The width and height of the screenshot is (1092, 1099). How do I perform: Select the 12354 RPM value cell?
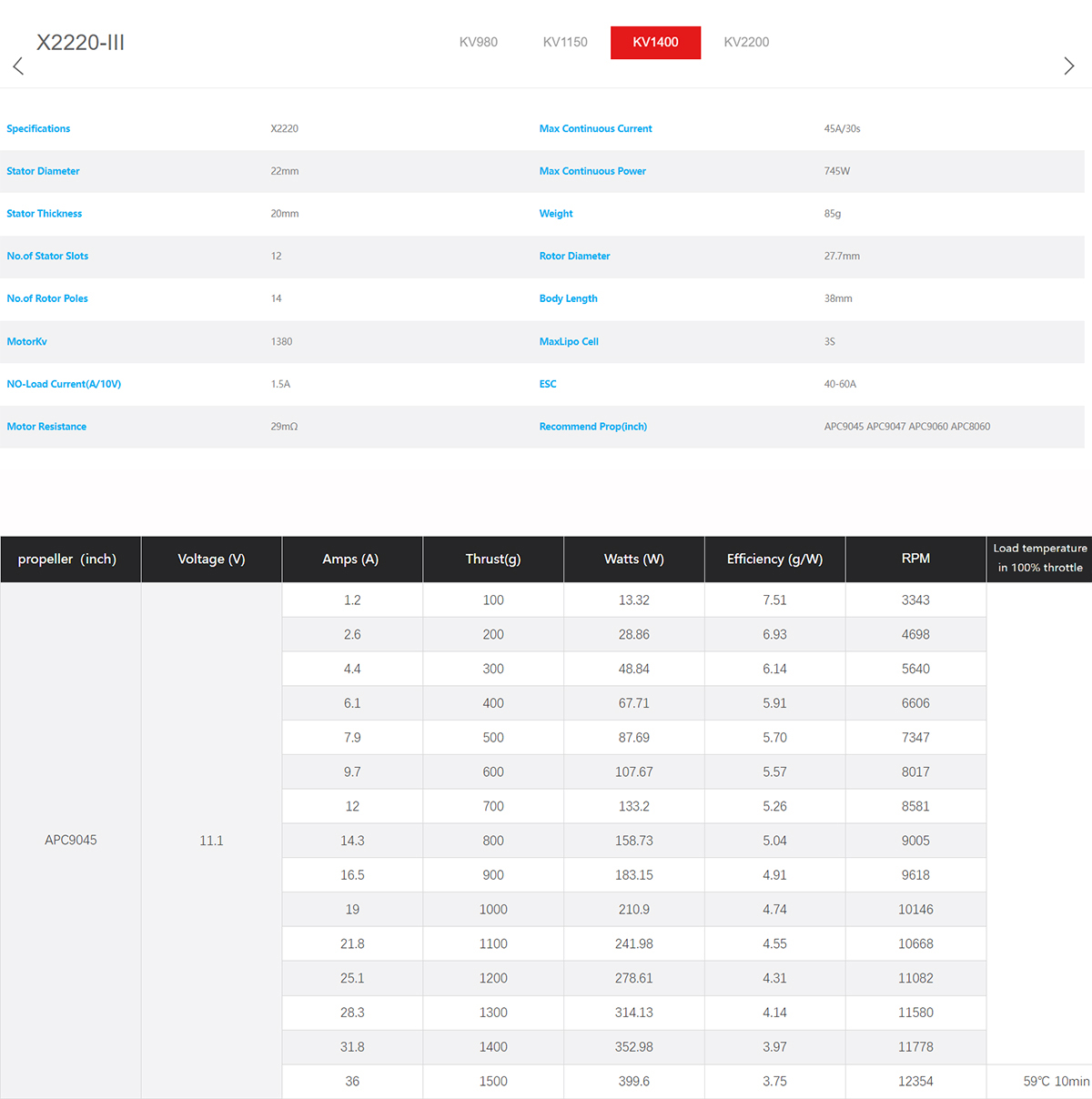(915, 1081)
